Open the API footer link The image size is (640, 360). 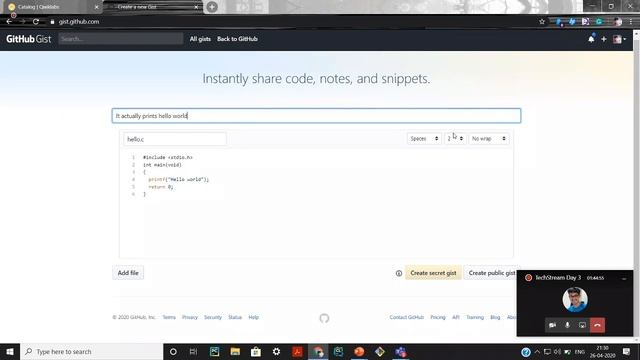click(456, 317)
